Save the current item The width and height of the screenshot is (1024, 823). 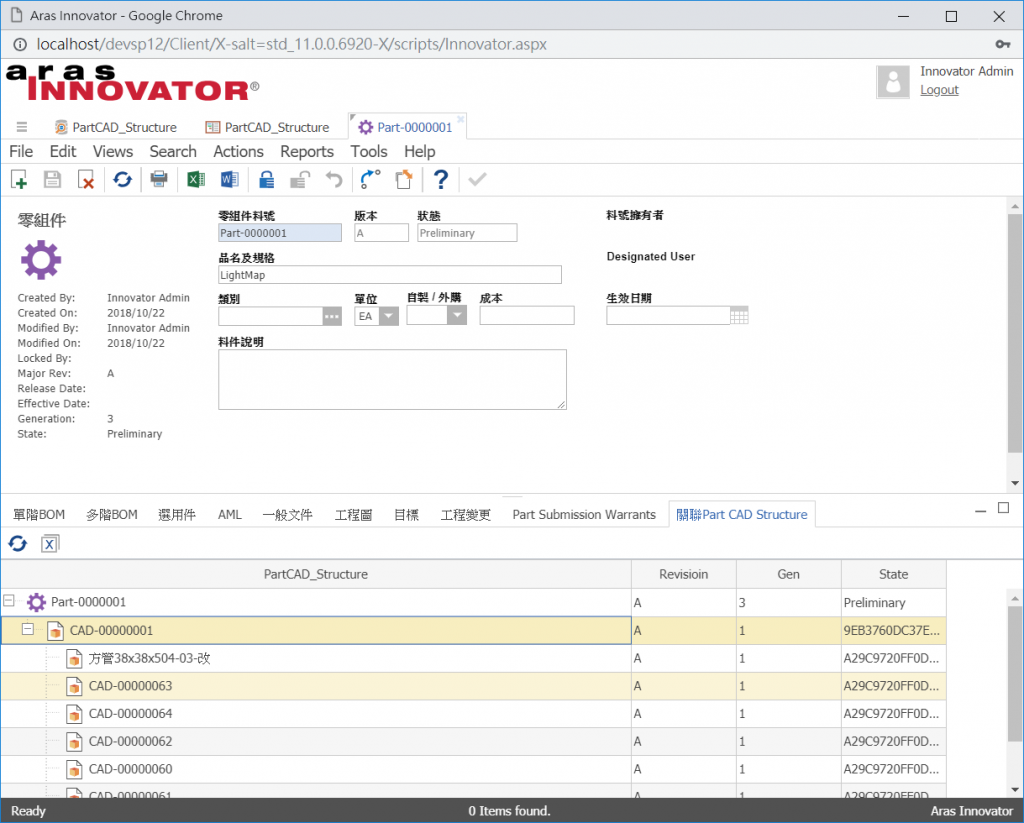(52, 179)
